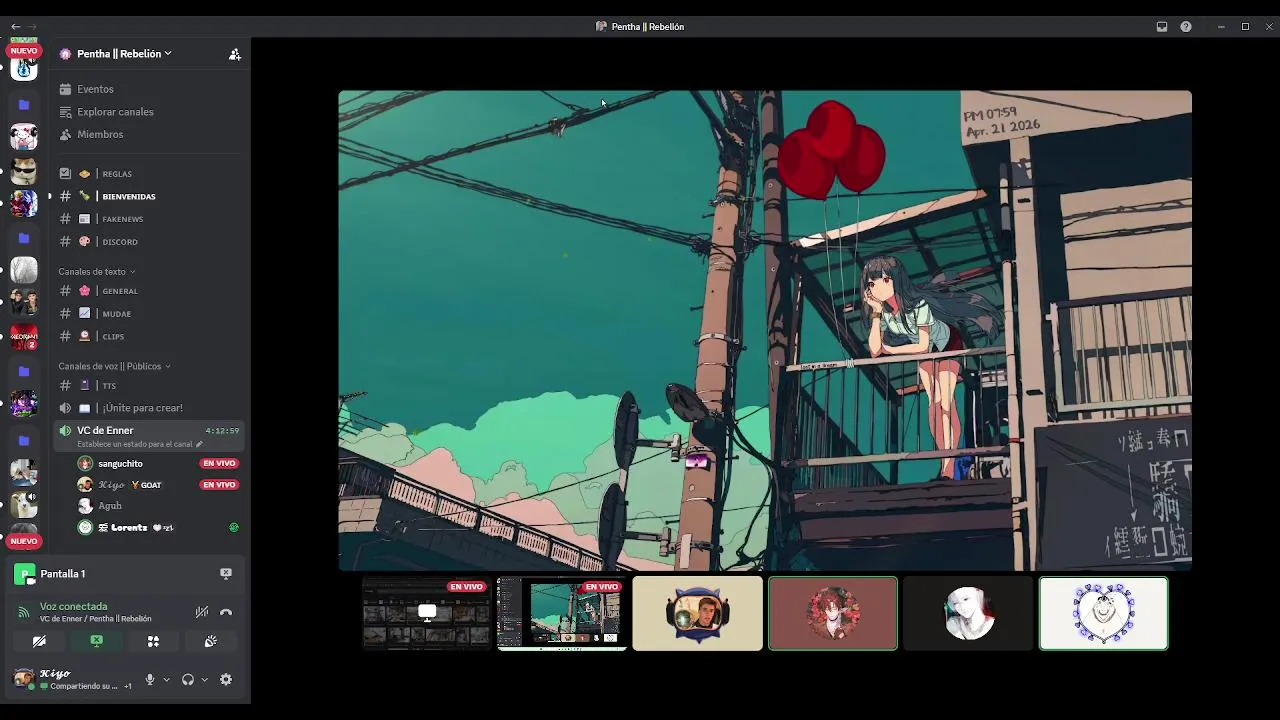Toggle the camera on or off

[x=39, y=641]
